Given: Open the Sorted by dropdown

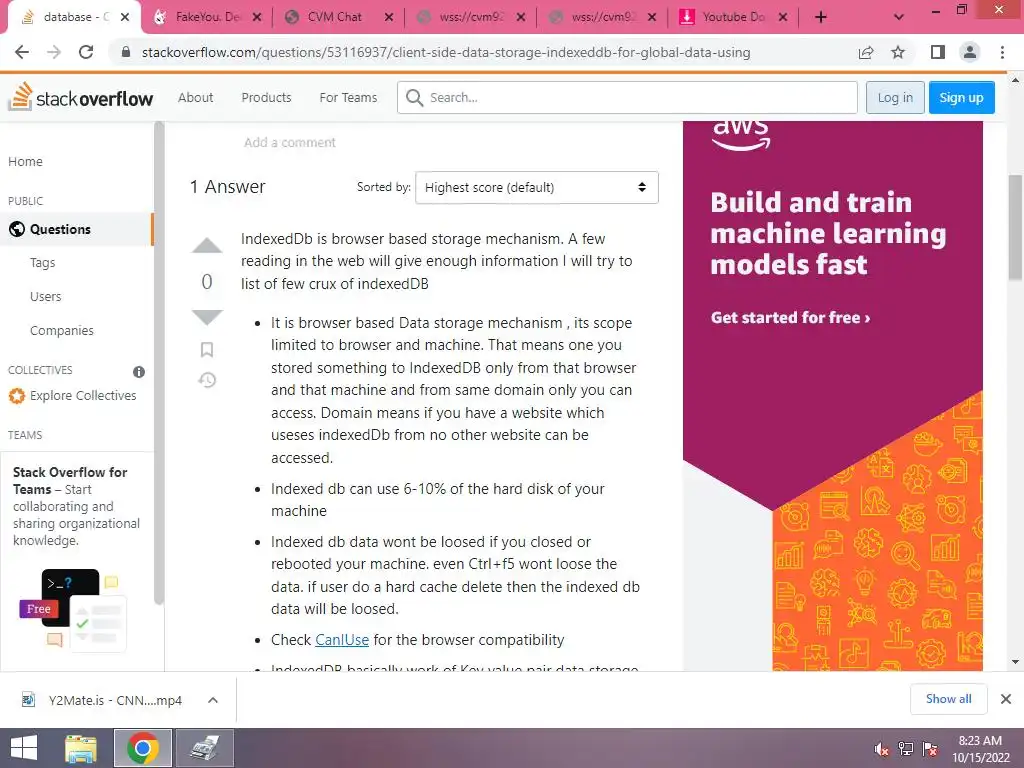Looking at the screenshot, I should point(537,187).
